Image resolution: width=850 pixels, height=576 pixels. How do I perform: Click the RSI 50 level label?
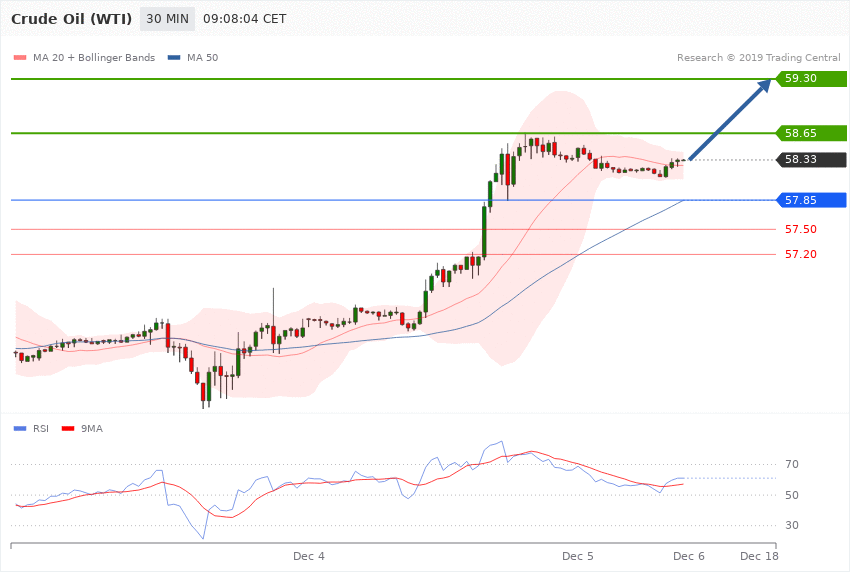pos(792,495)
